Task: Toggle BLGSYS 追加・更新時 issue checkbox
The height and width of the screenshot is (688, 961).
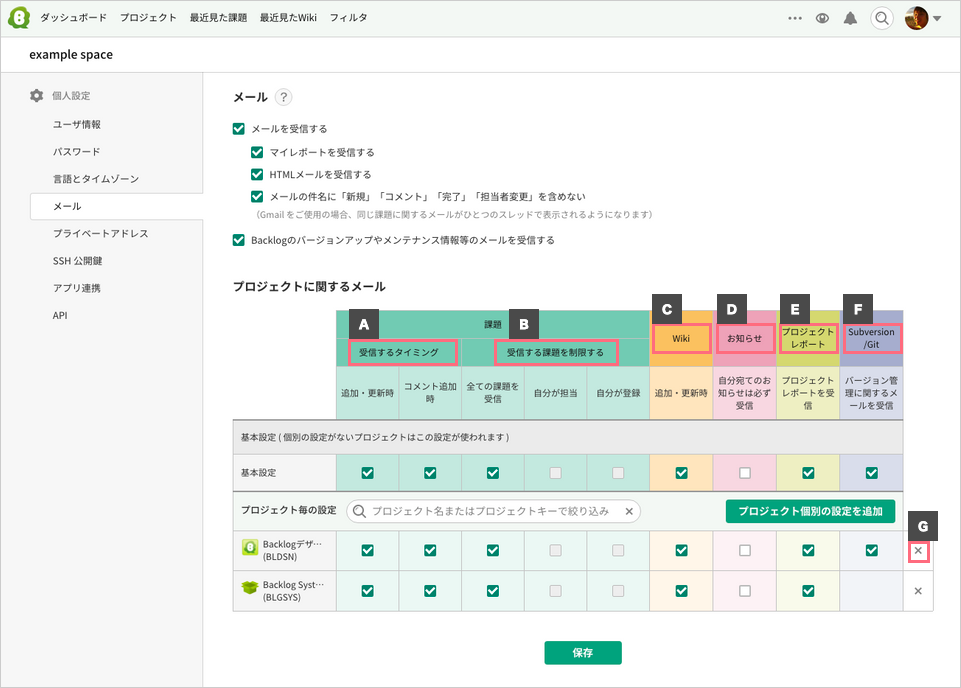Action: [x=368, y=591]
